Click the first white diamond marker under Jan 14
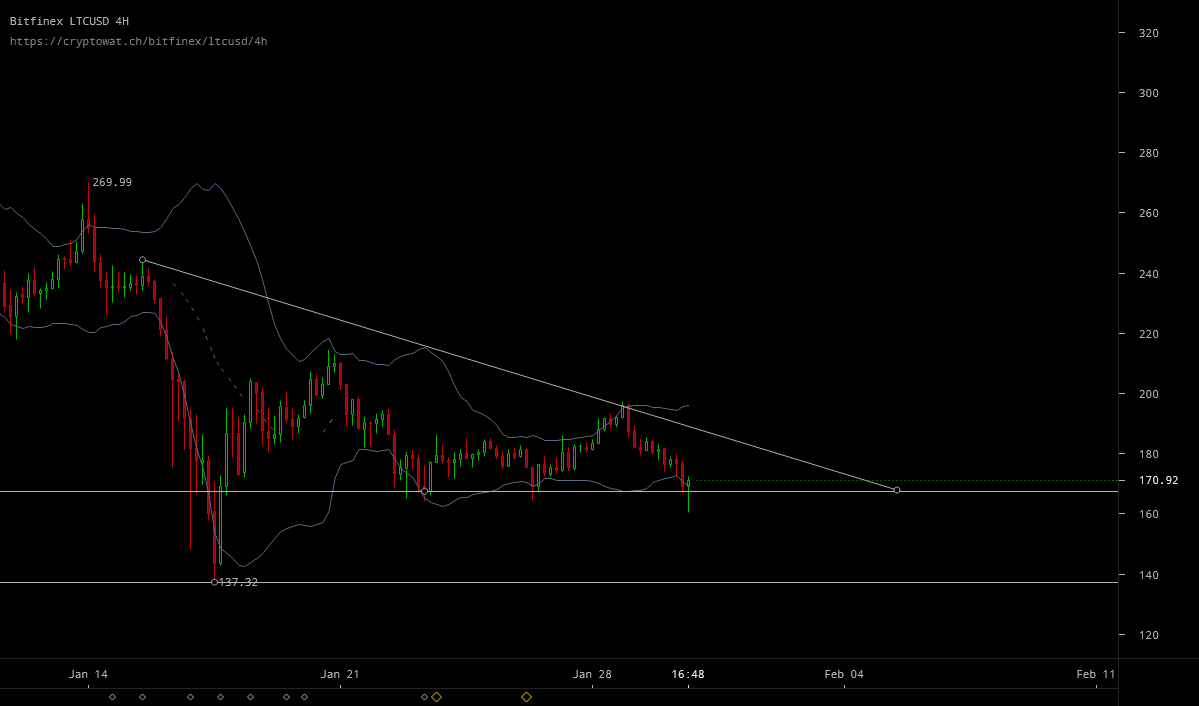 112,697
